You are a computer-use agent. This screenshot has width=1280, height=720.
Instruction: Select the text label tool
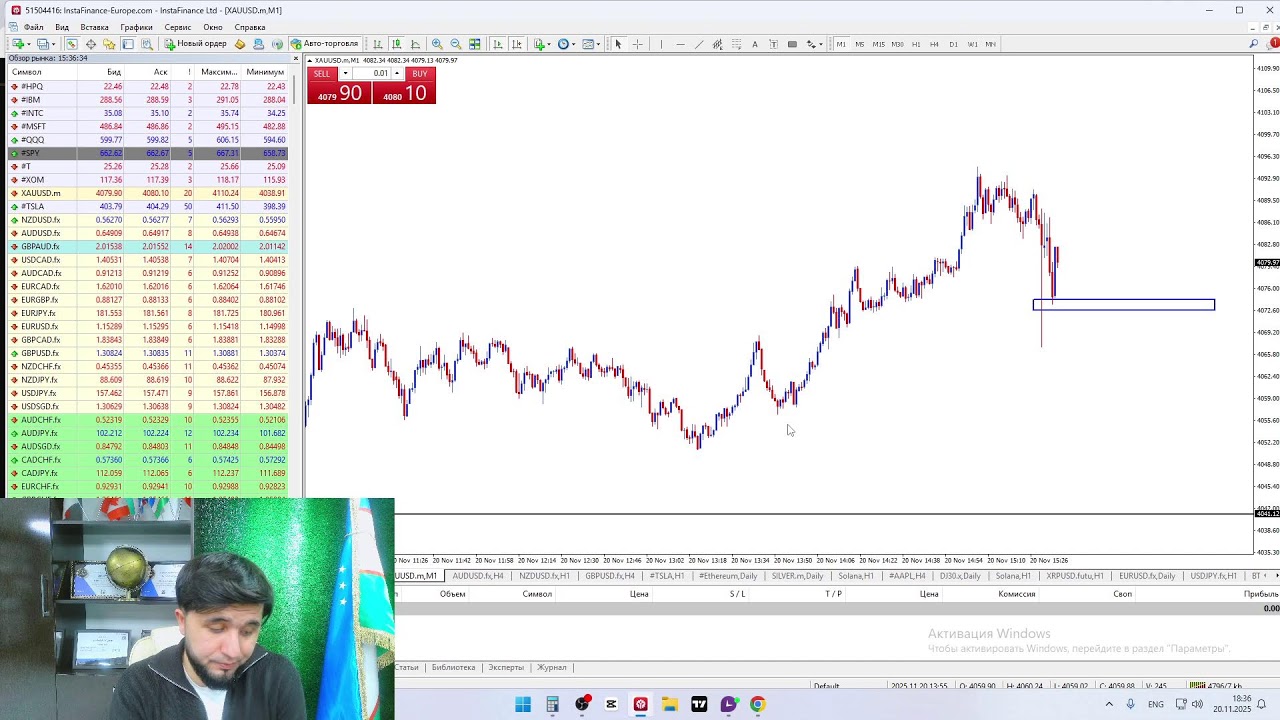[773, 44]
